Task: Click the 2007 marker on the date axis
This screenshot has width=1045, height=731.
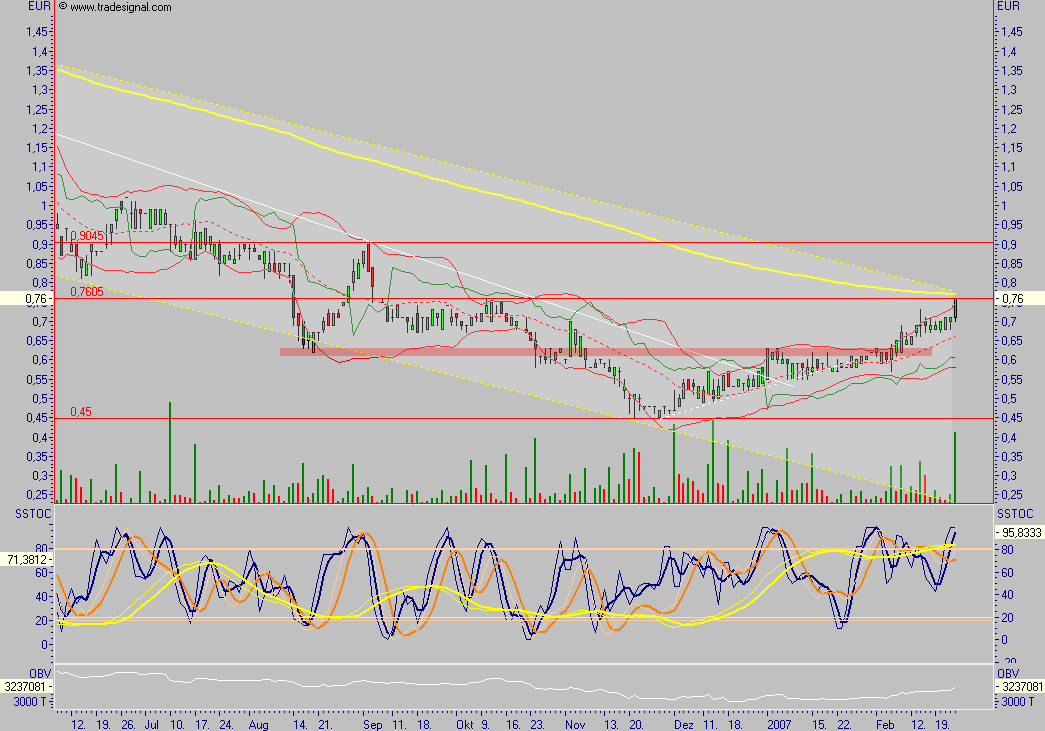Action: [x=778, y=720]
